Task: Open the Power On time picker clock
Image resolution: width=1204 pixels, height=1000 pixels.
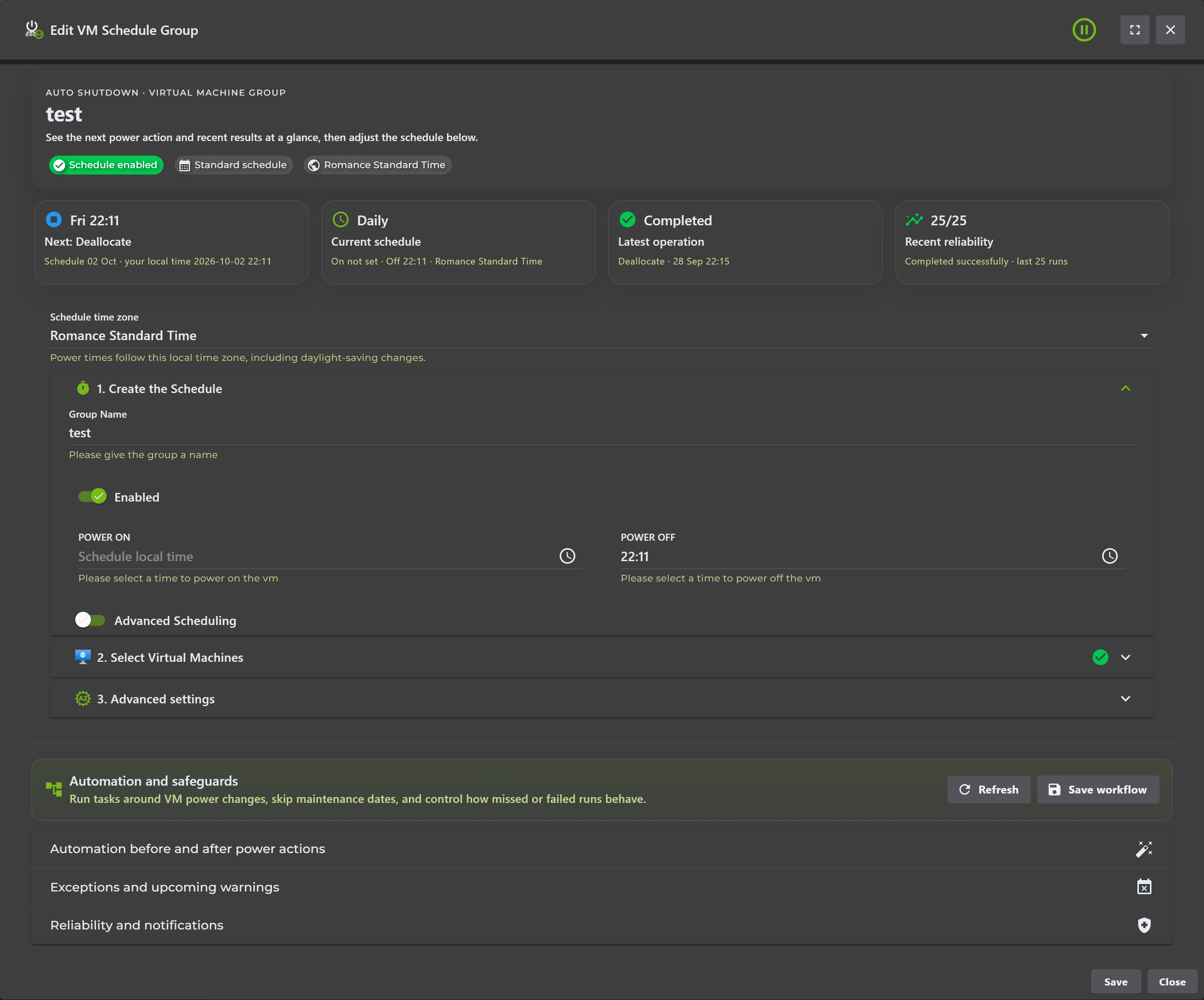Action: coord(567,556)
